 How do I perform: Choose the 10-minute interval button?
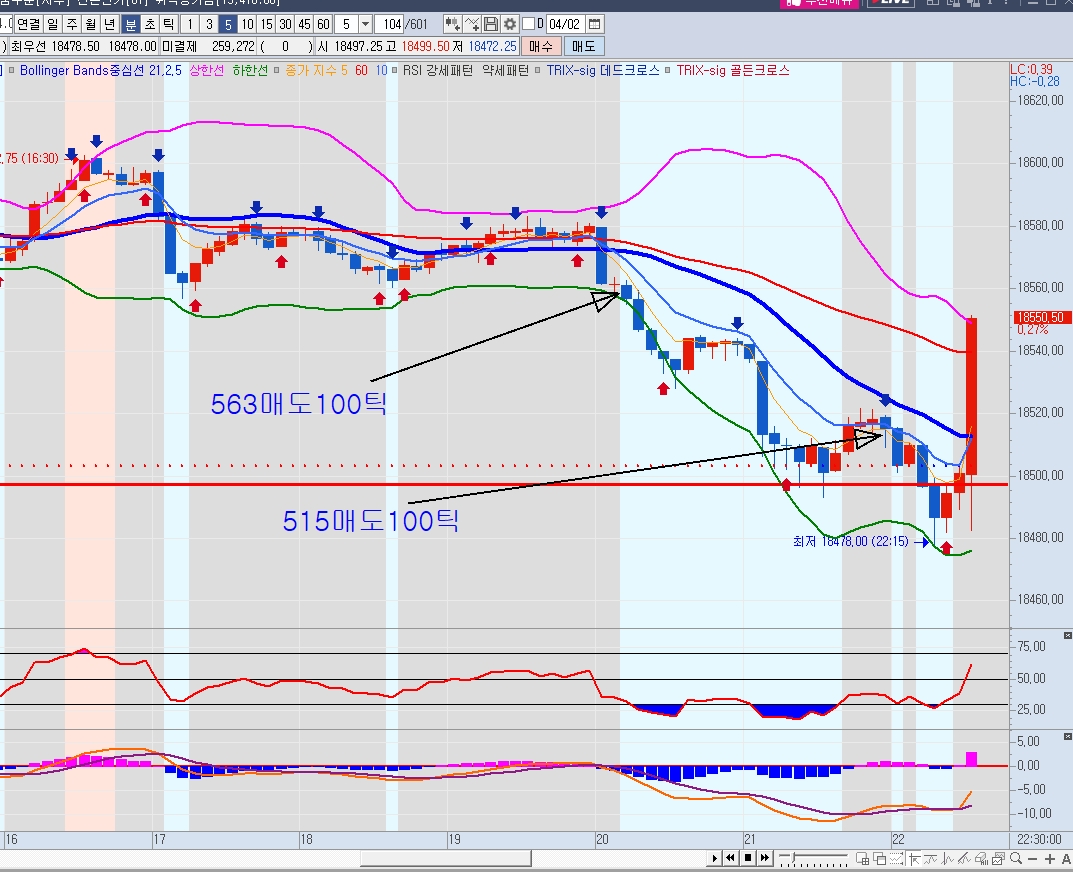[247, 25]
